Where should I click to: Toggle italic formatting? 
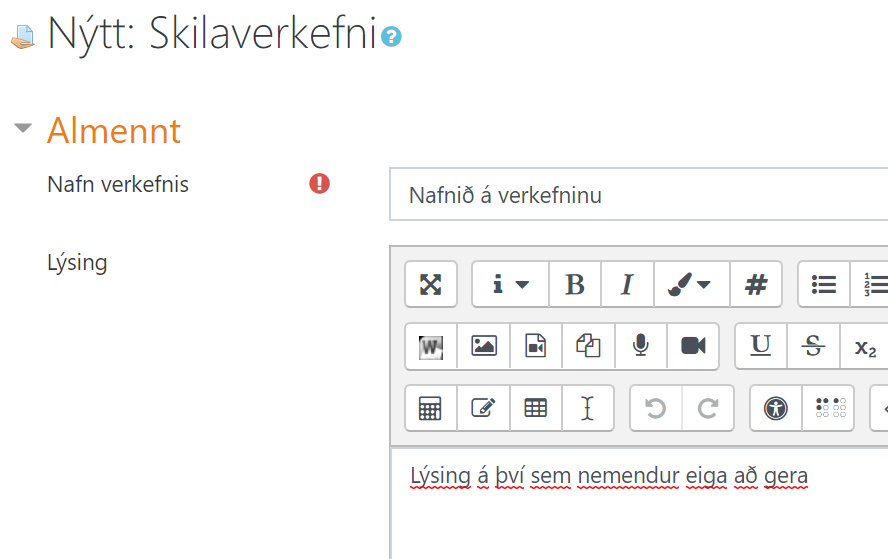point(627,284)
